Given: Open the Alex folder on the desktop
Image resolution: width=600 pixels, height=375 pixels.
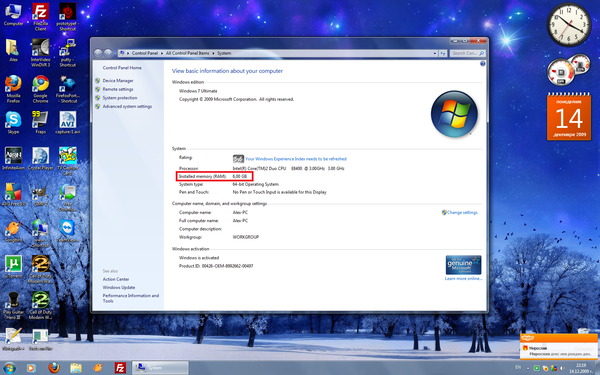Looking at the screenshot, I should tap(13, 51).
